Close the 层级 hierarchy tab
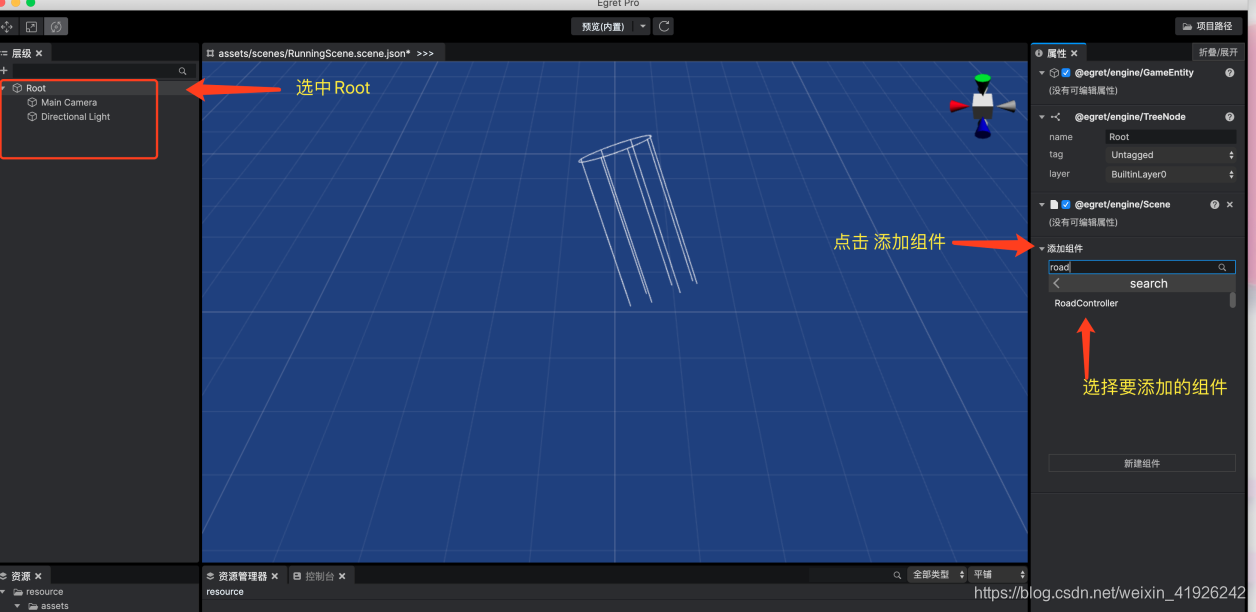The height and width of the screenshot is (612, 1256). point(39,53)
